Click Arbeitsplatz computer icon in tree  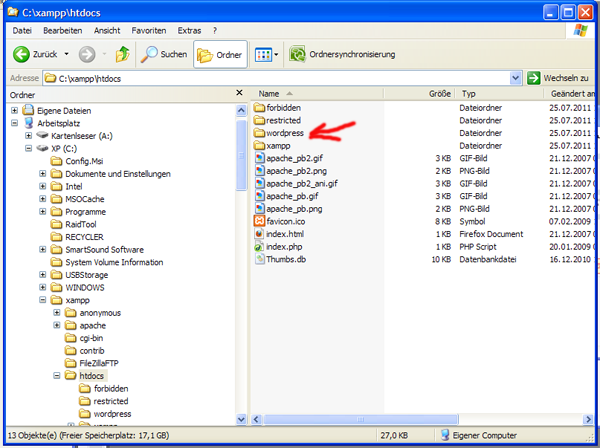[29, 123]
